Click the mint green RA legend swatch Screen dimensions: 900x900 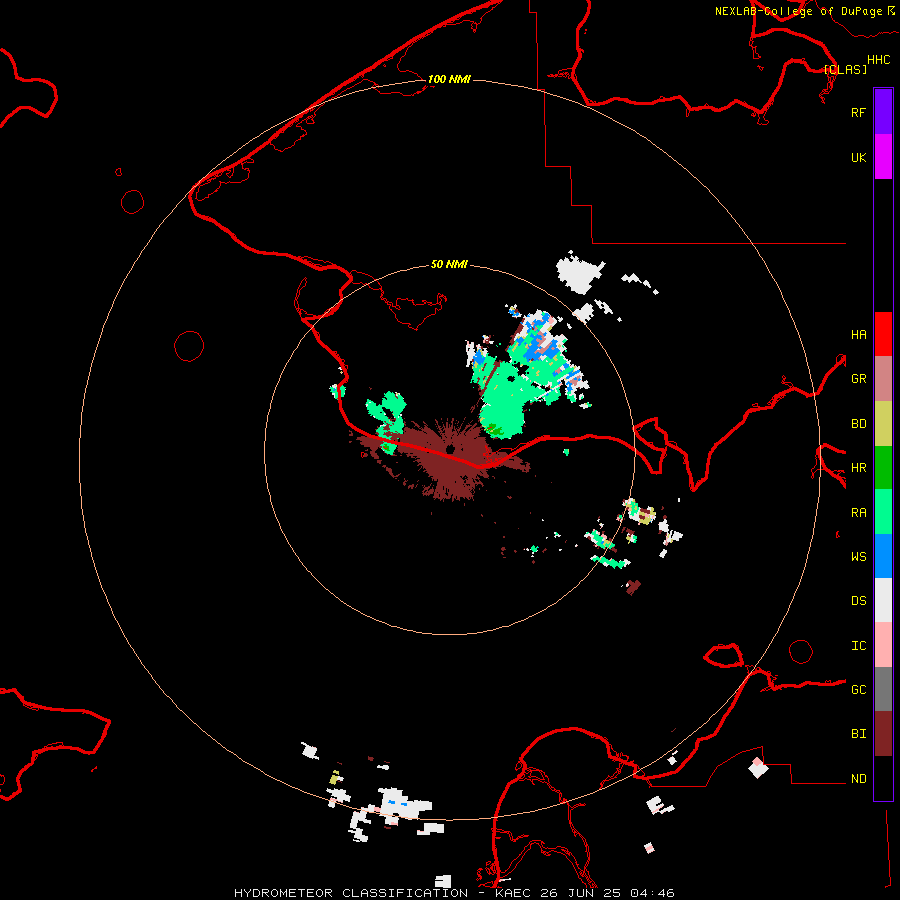click(x=883, y=512)
